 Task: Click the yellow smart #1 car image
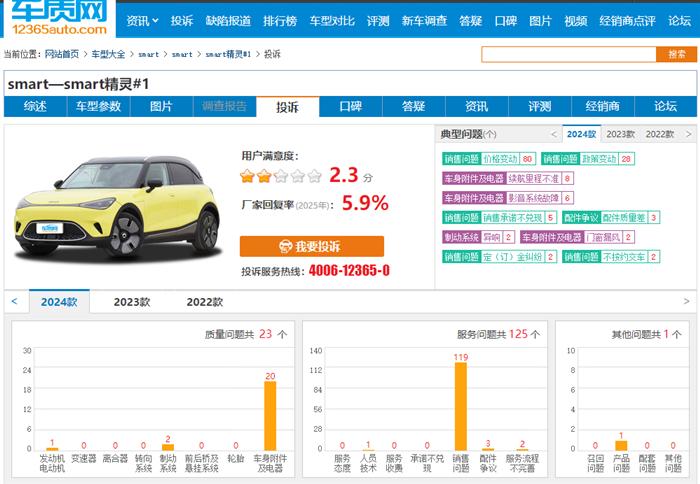pyautogui.click(x=117, y=208)
